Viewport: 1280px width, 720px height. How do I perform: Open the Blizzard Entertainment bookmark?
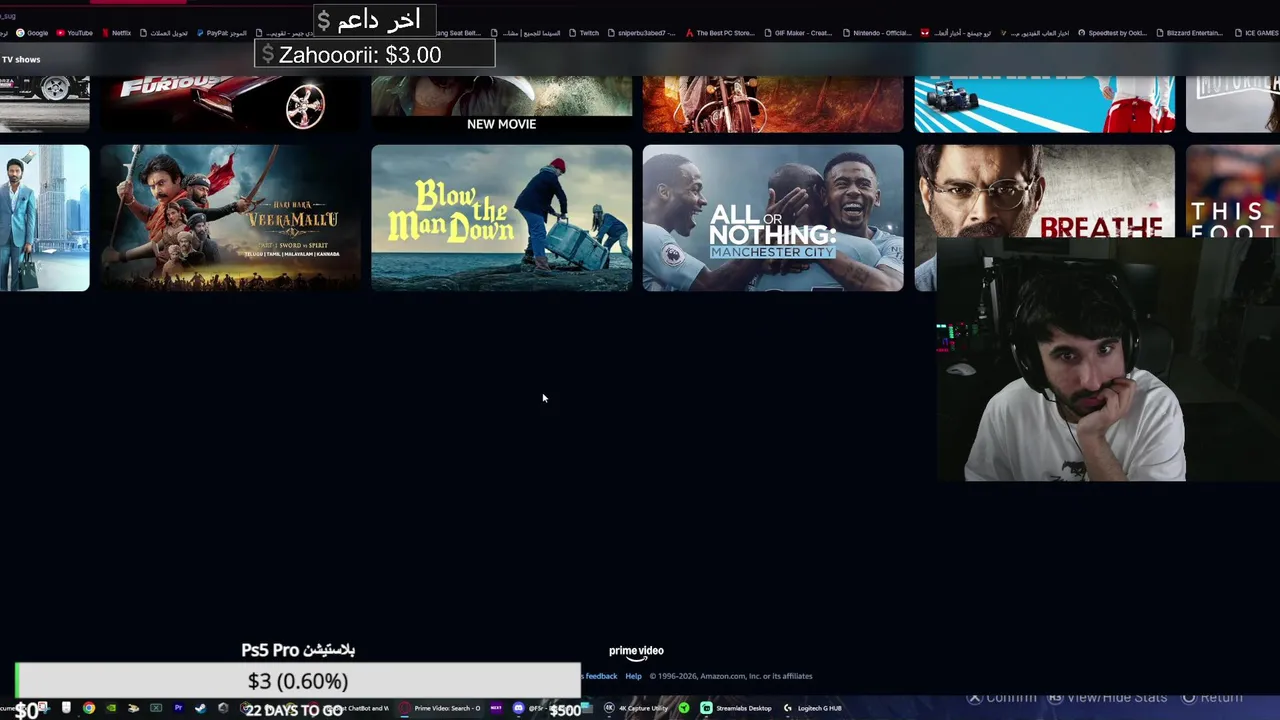coord(1188,33)
